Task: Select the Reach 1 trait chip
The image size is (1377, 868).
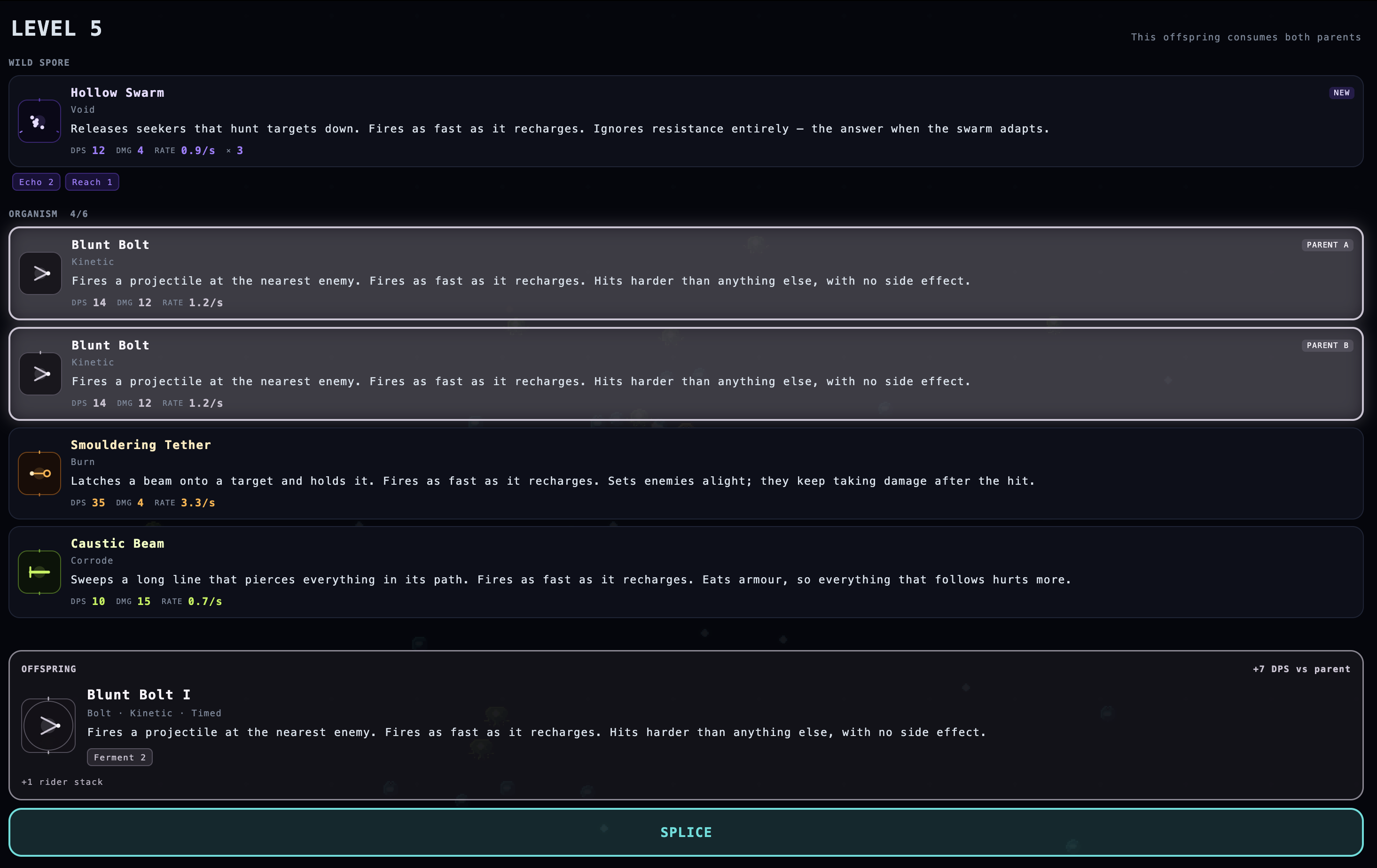Action: (x=92, y=182)
